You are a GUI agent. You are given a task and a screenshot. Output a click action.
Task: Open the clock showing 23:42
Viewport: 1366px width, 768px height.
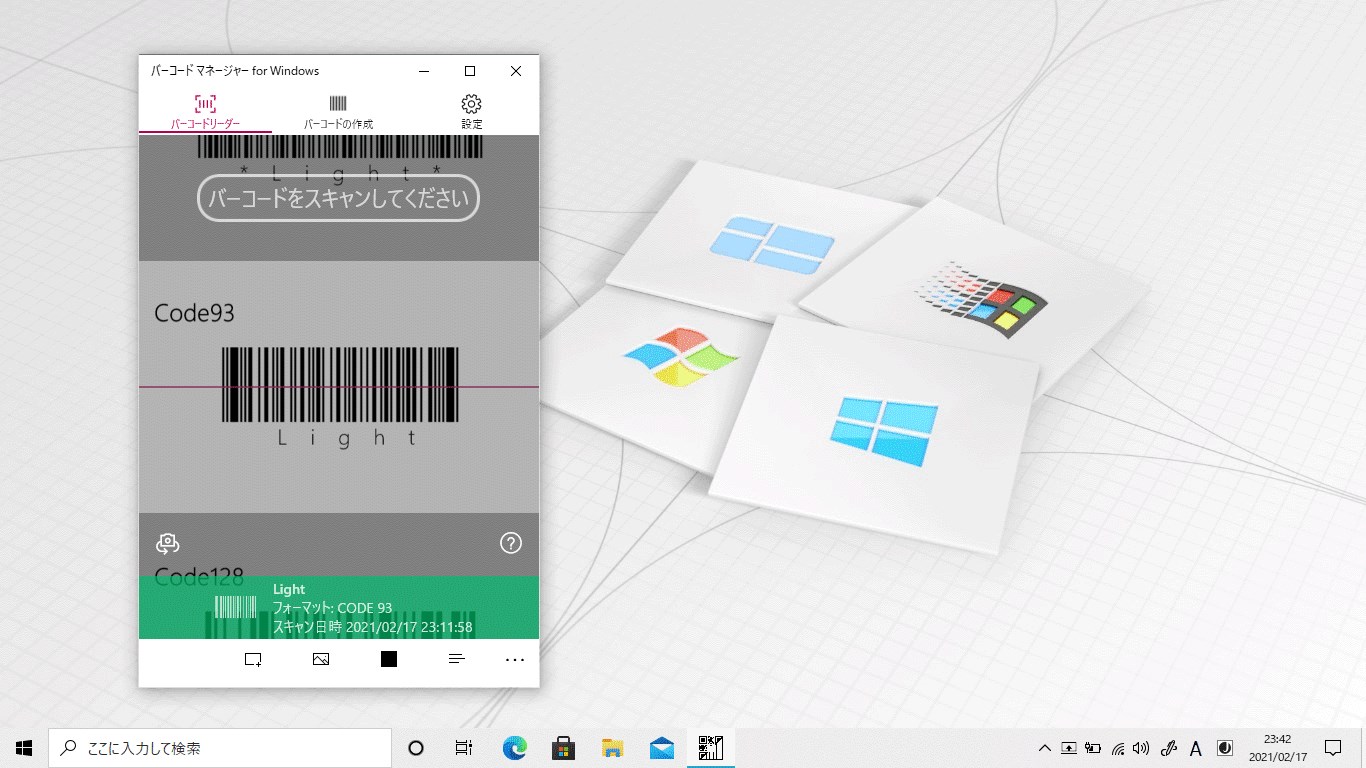pyautogui.click(x=1278, y=748)
